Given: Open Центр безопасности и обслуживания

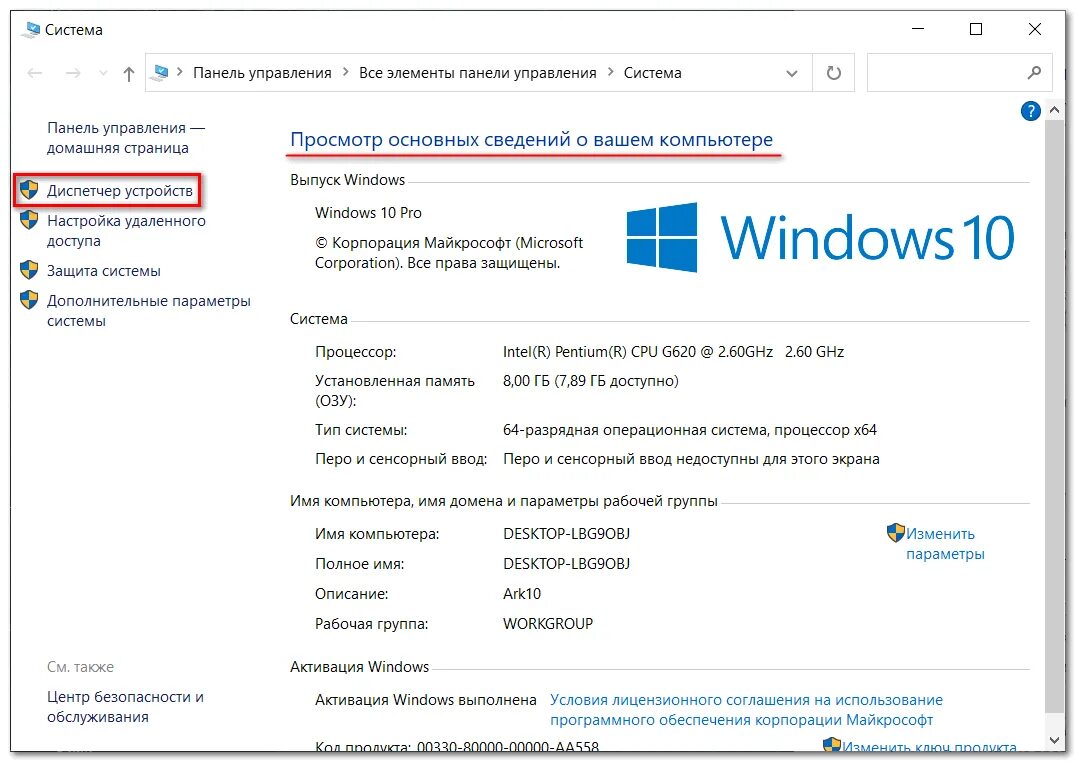Looking at the screenshot, I should 125,707.
